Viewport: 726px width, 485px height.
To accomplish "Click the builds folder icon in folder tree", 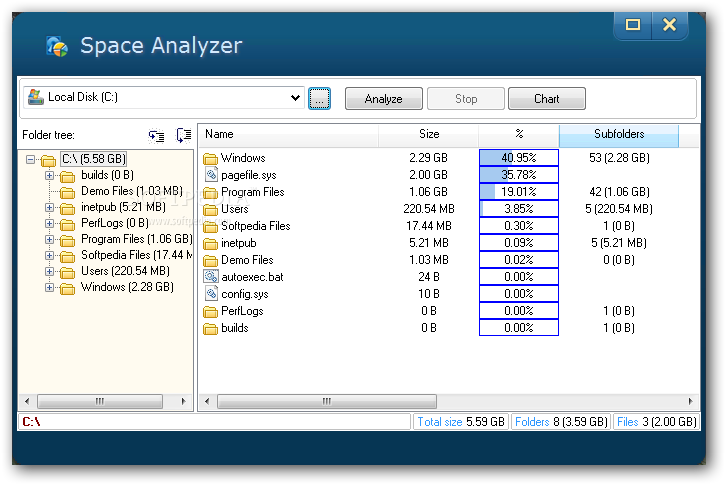I will [x=67, y=176].
